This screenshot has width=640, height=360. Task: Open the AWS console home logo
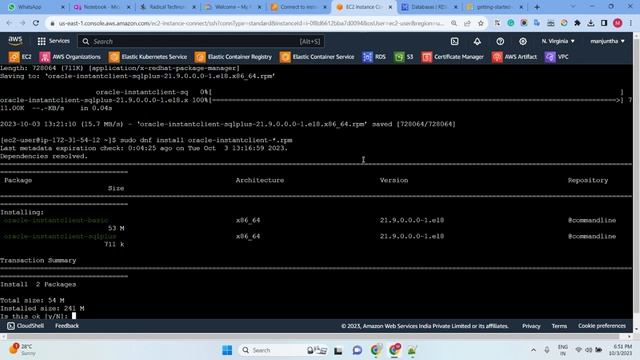[15, 40]
